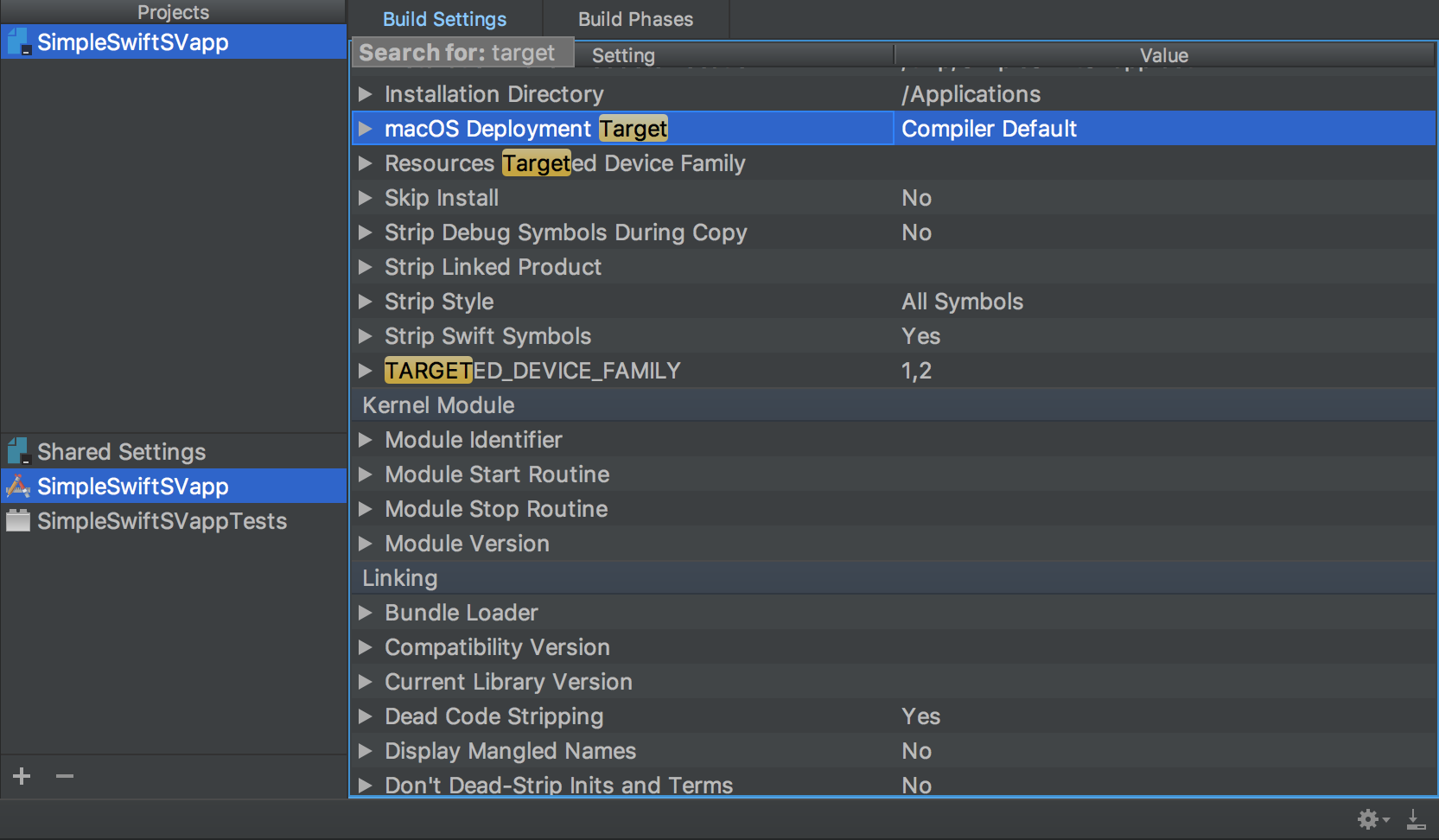Expand the Dead Code Stripping setting
This screenshot has height=840, width=1439.
(x=366, y=716)
